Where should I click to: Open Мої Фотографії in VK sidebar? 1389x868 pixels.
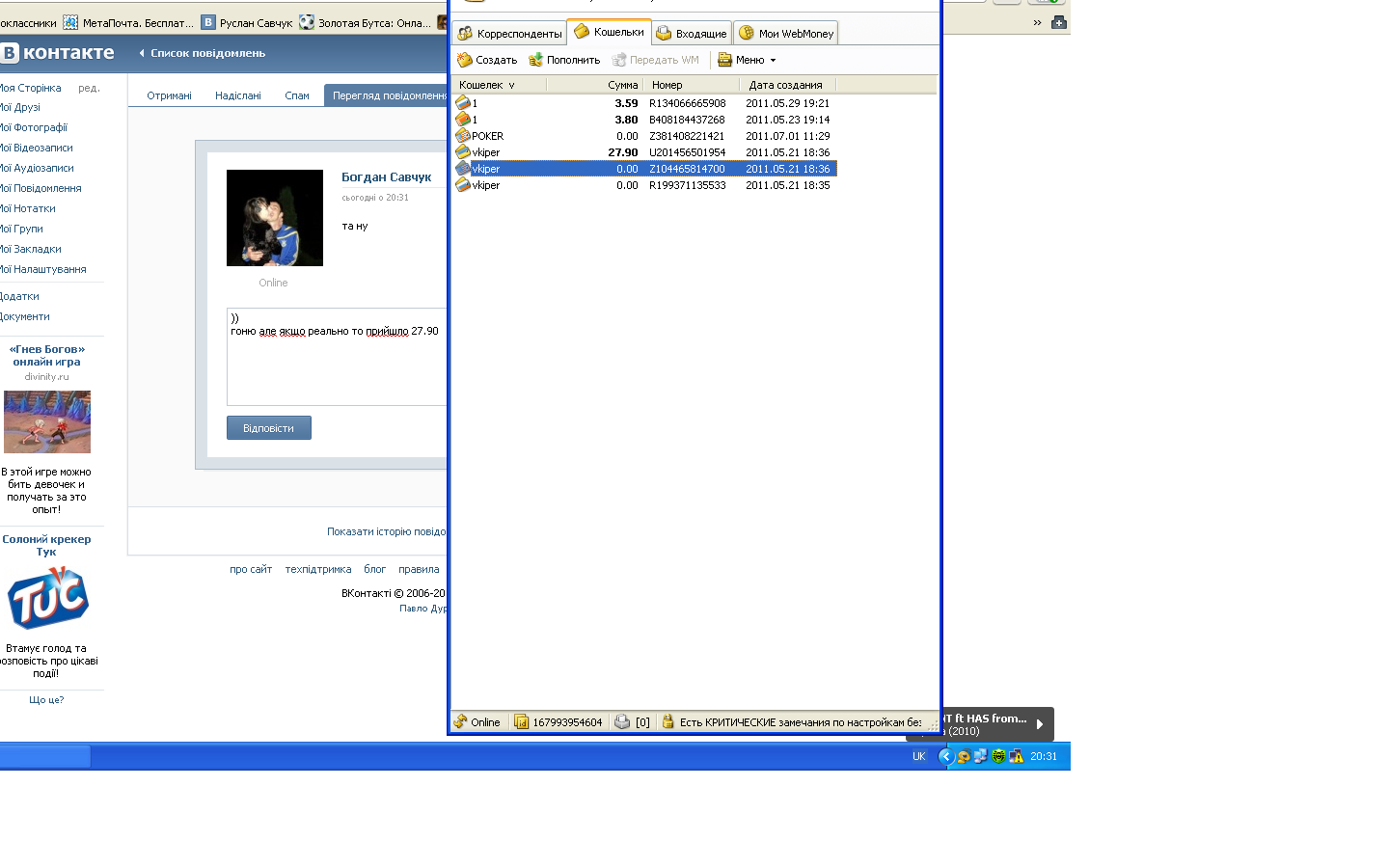point(34,127)
